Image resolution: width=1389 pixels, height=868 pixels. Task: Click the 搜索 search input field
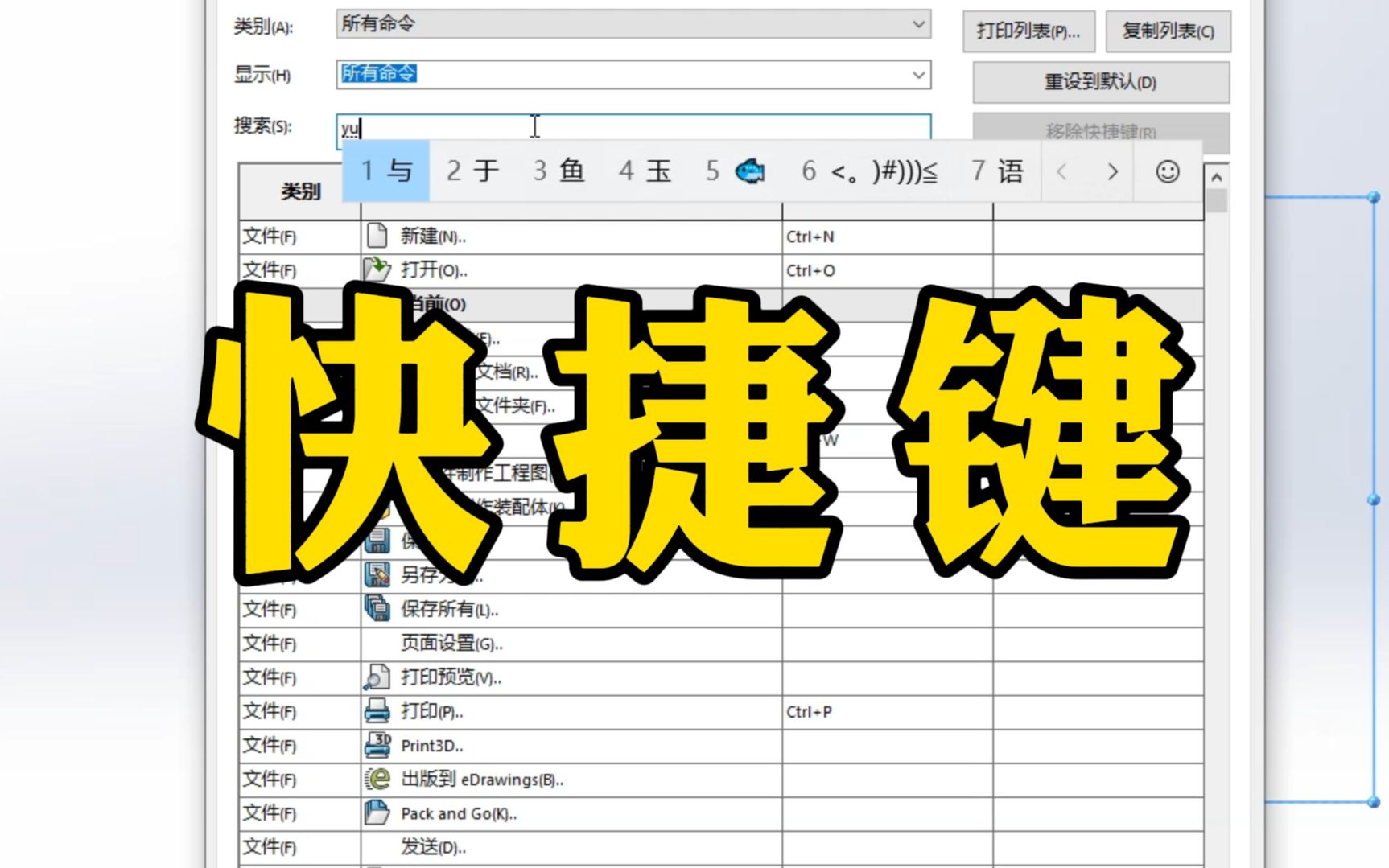tap(633, 128)
